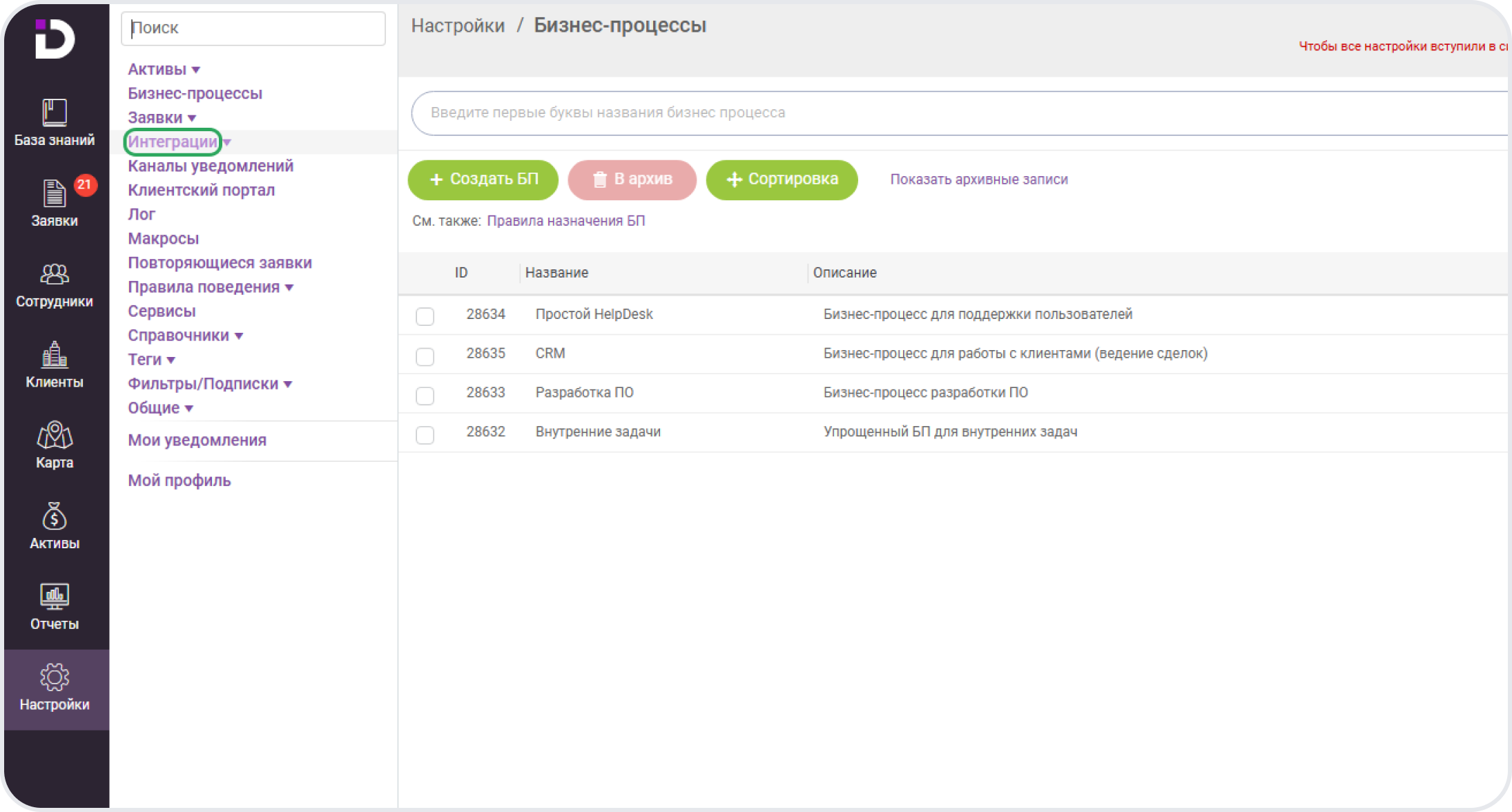
Task: Go to Сотрудники people icon
Action: pos(55,275)
